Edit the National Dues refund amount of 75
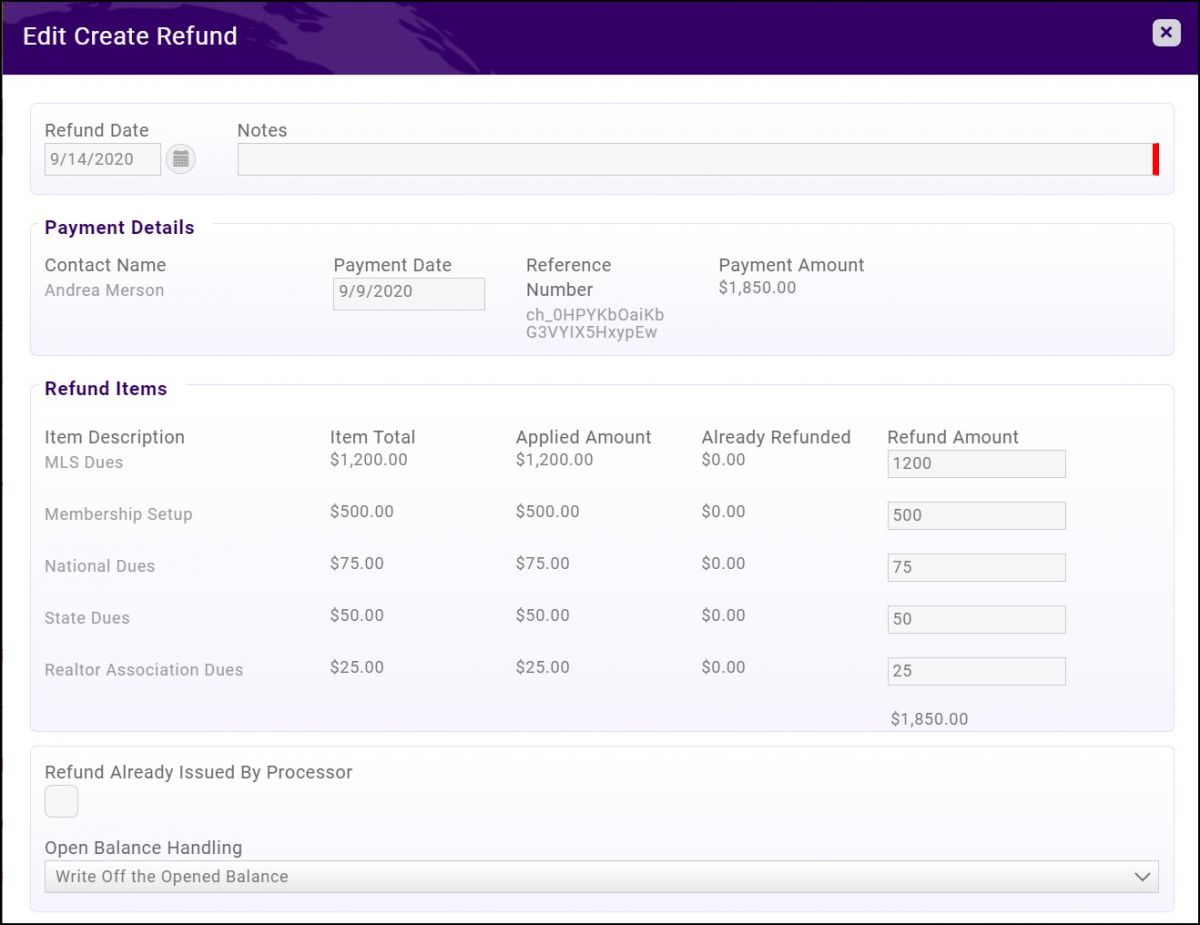 pyautogui.click(x=975, y=567)
